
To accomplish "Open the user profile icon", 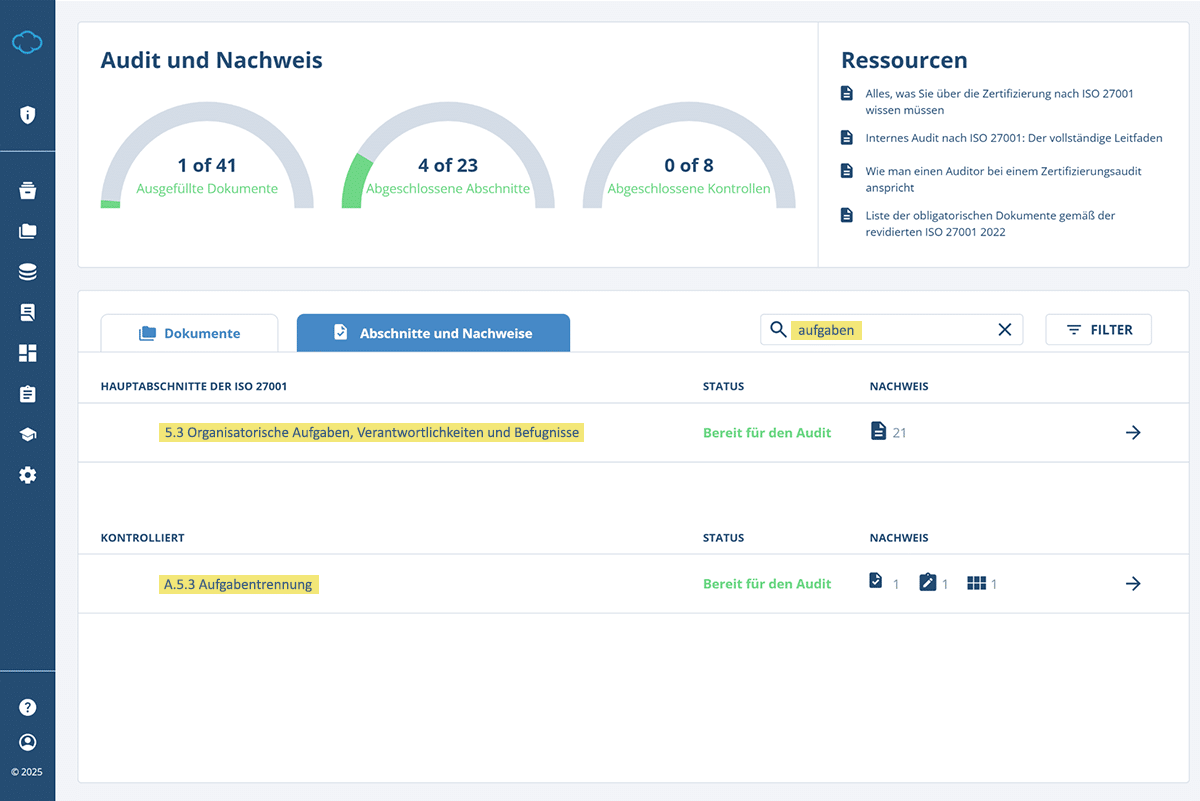I will 27,742.
